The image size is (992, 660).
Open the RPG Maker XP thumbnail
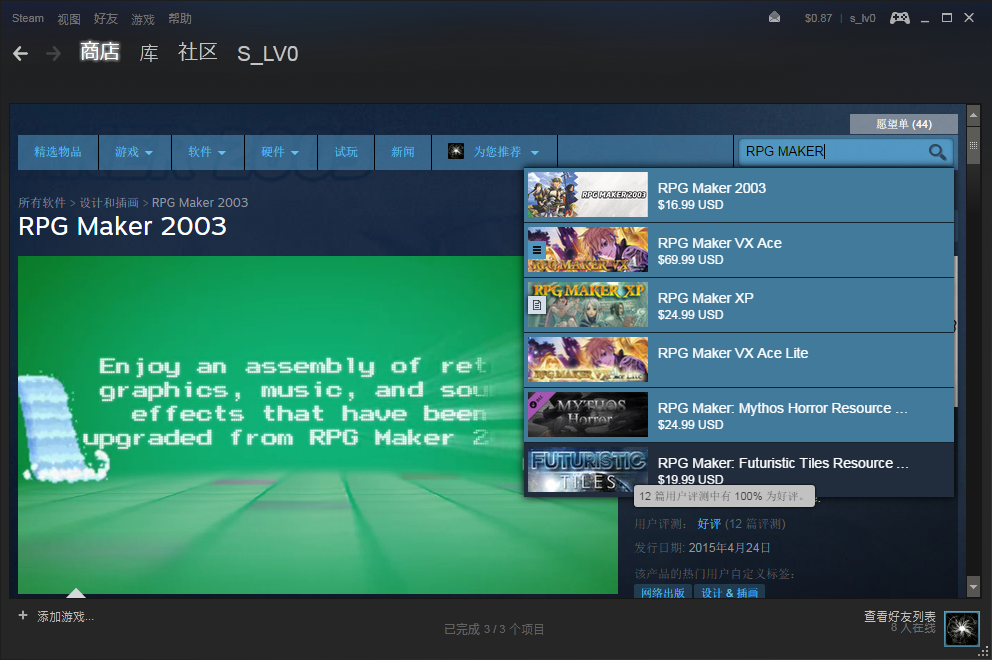coord(588,305)
